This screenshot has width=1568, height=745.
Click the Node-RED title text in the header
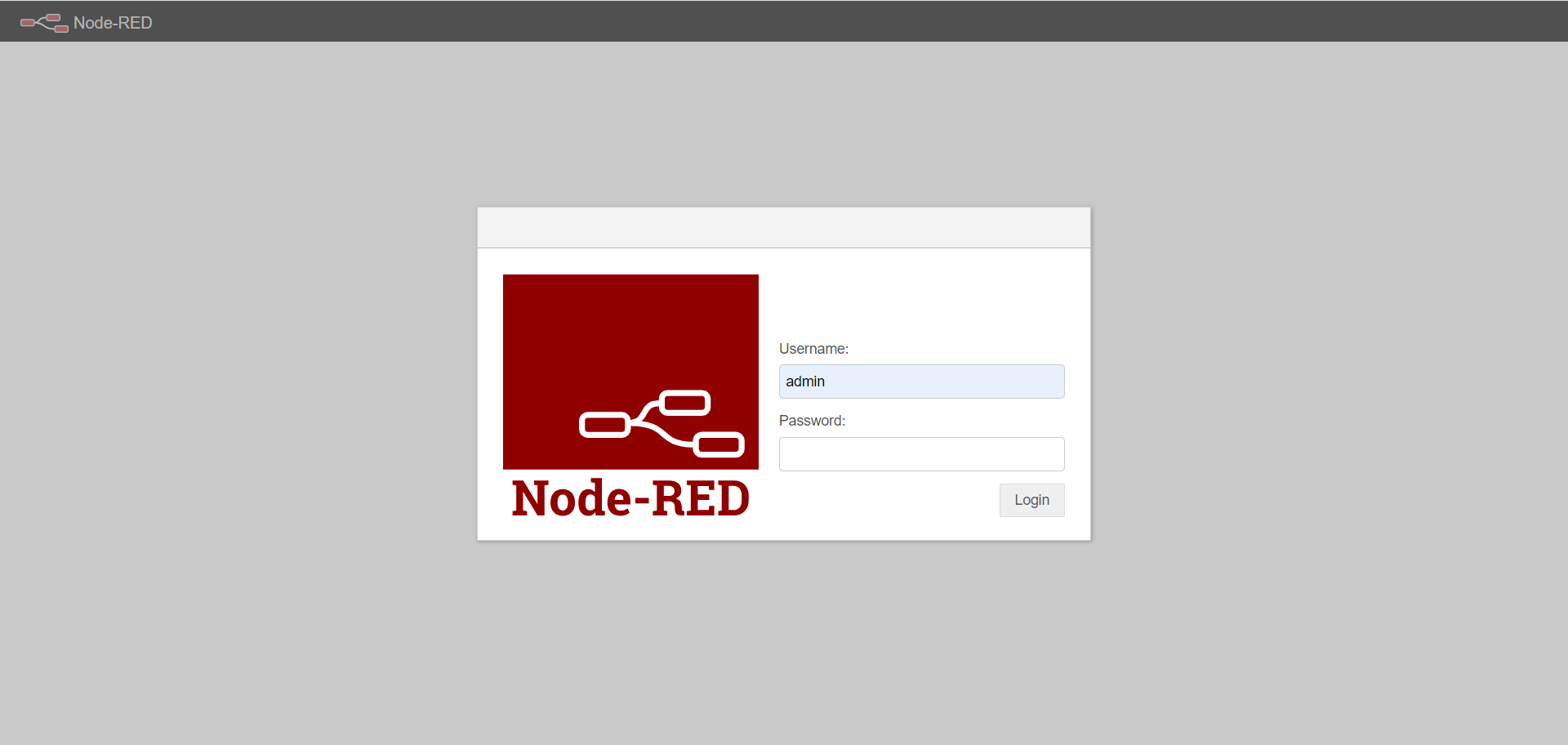pos(113,23)
